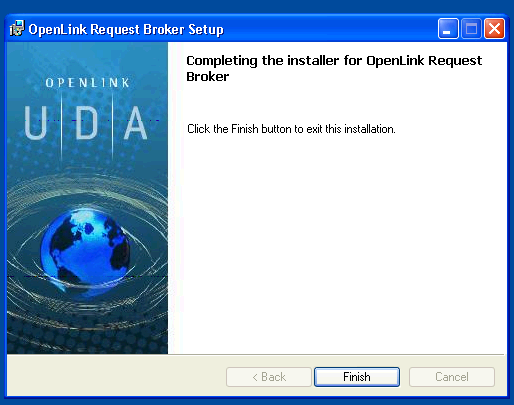The height and width of the screenshot is (405, 514).
Task: Click the letter A in the UDA logo
Action: pos(135,123)
